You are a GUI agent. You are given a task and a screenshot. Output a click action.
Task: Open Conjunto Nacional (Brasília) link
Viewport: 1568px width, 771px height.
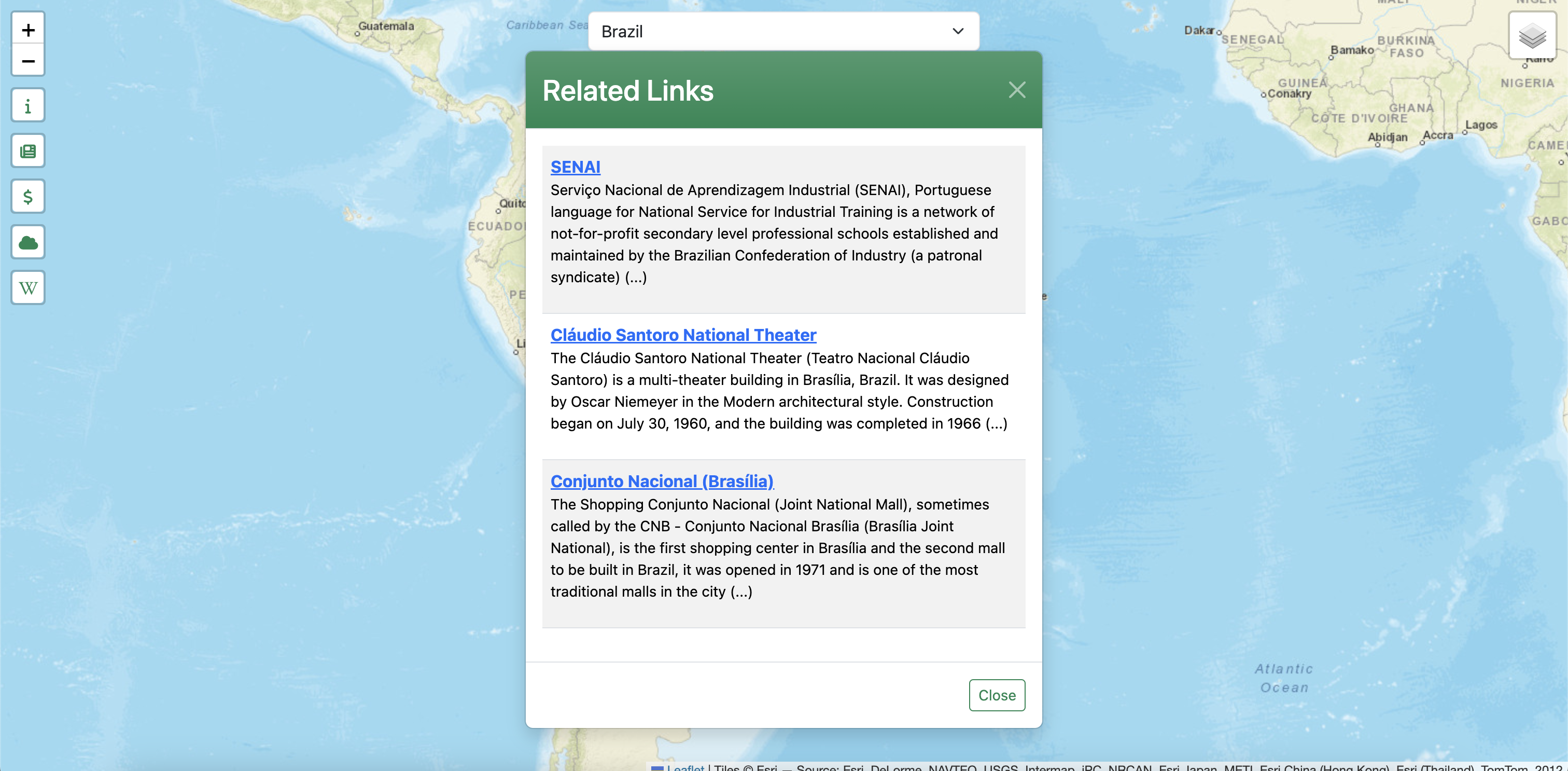coord(662,481)
